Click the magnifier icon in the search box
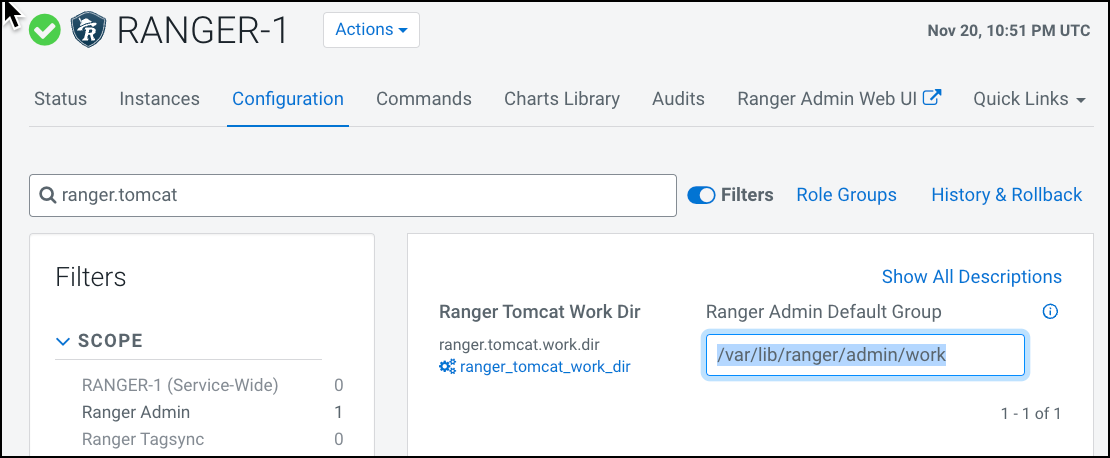The height and width of the screenshot is (458, 1110). [47, 196]
